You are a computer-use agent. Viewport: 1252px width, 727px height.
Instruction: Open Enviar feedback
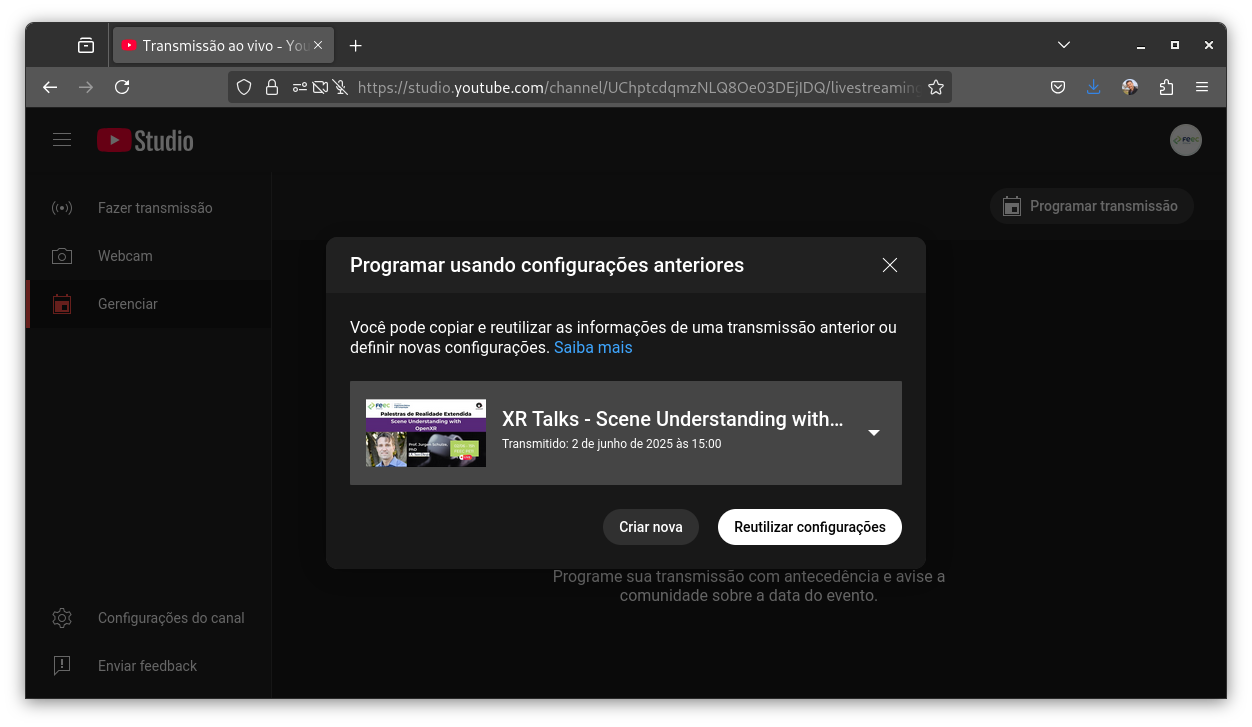click(148, 666)
